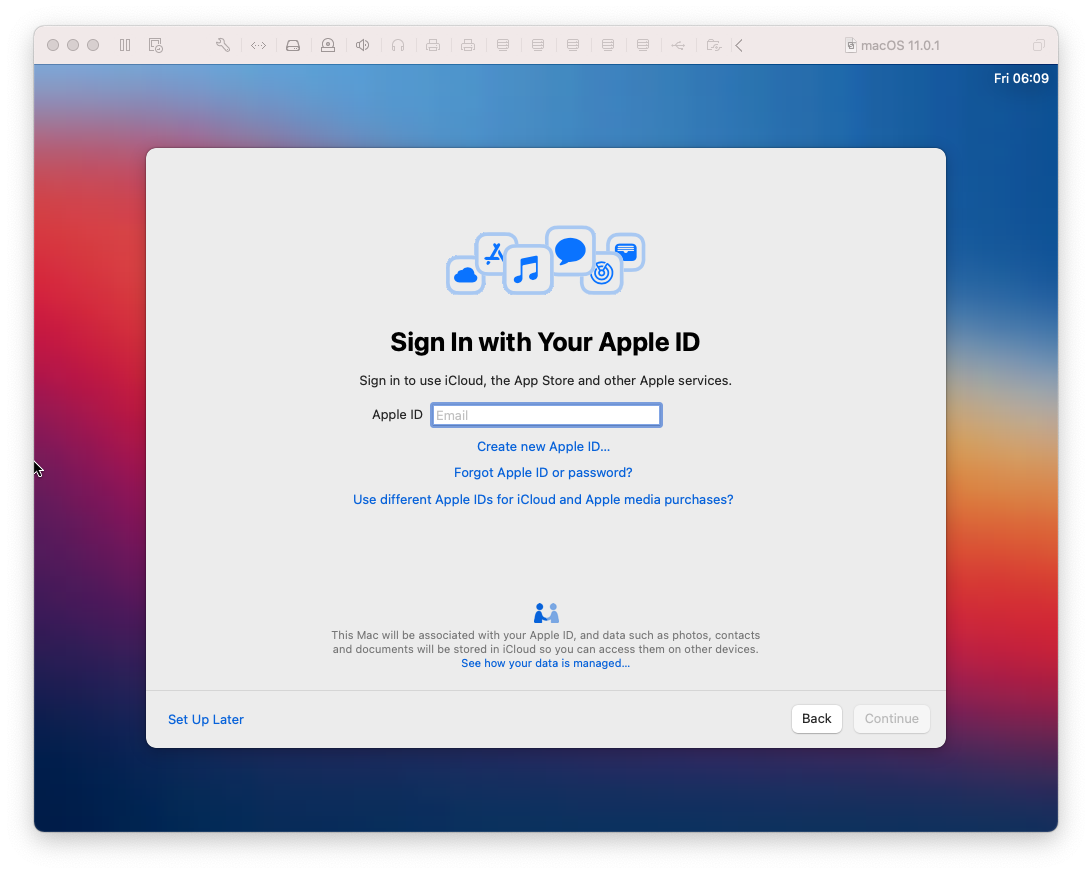This screenshot has width=1092, height=874.
Task: Click the webcam capture icon
Action: click(328, 45)
